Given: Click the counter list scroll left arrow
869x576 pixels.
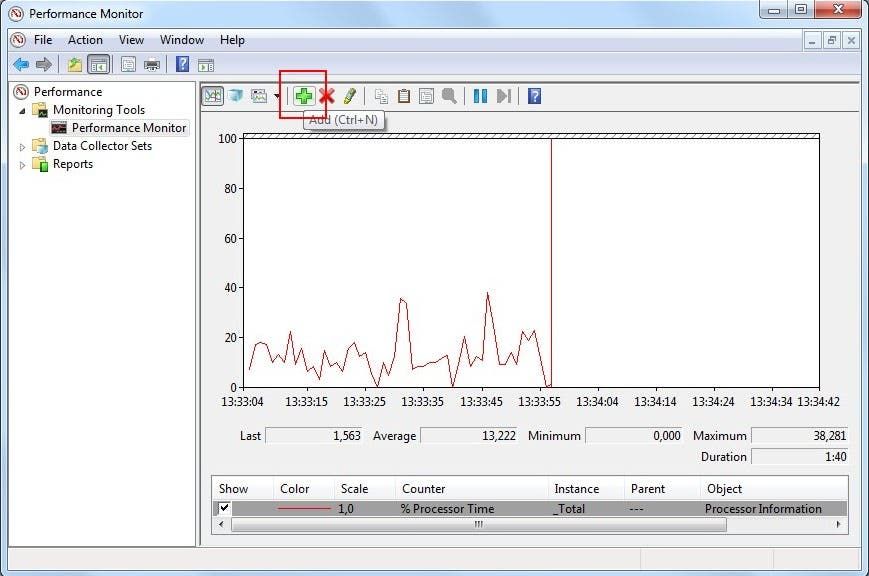Looking at the screenshot, I should point(221,524).
